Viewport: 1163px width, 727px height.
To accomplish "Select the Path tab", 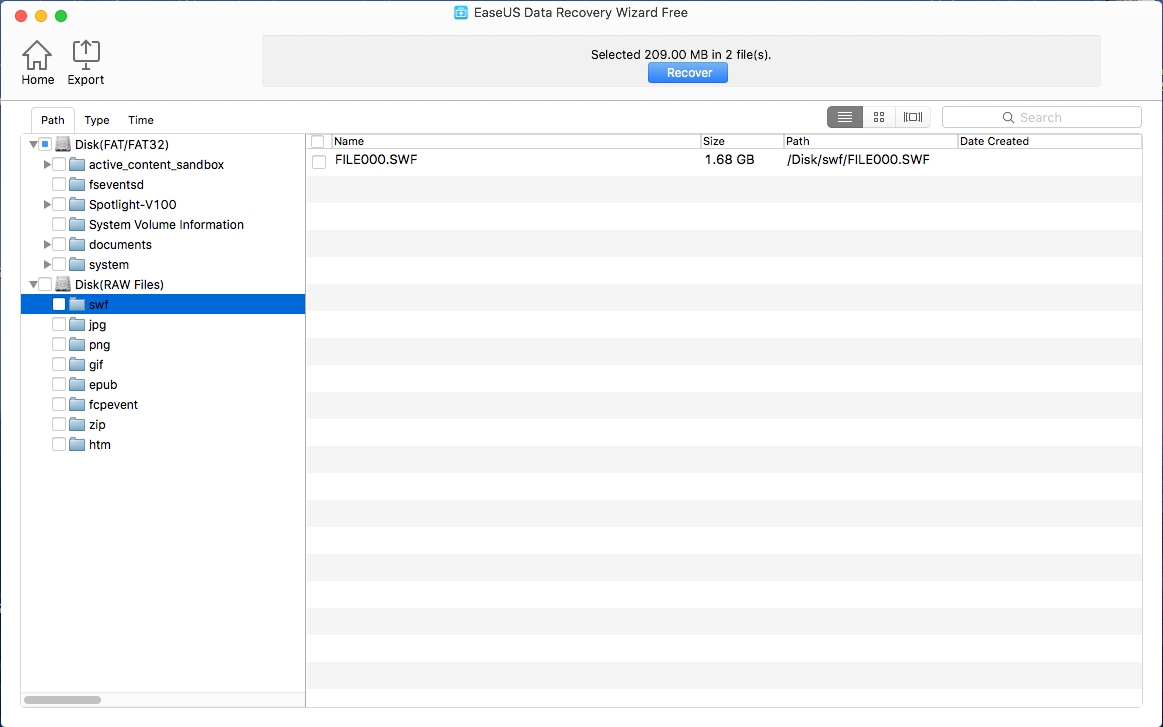I will (53, 119).
